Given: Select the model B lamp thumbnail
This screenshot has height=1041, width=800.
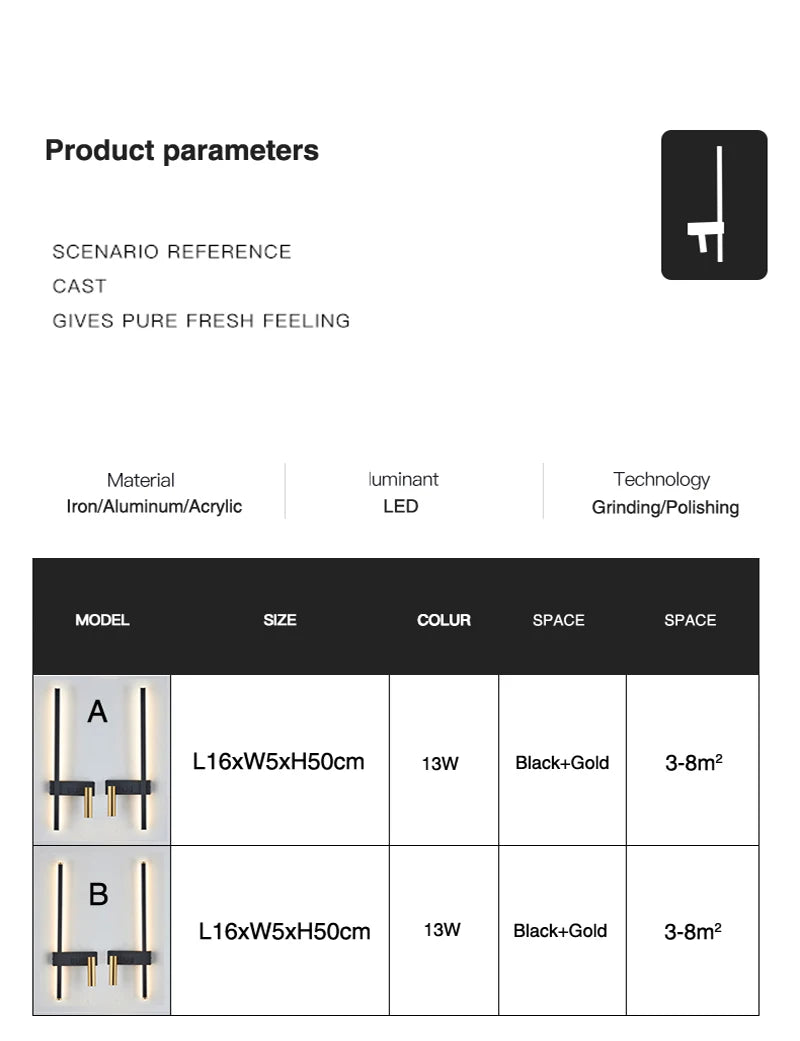Looking at the screenshot, I should point(102,930).
